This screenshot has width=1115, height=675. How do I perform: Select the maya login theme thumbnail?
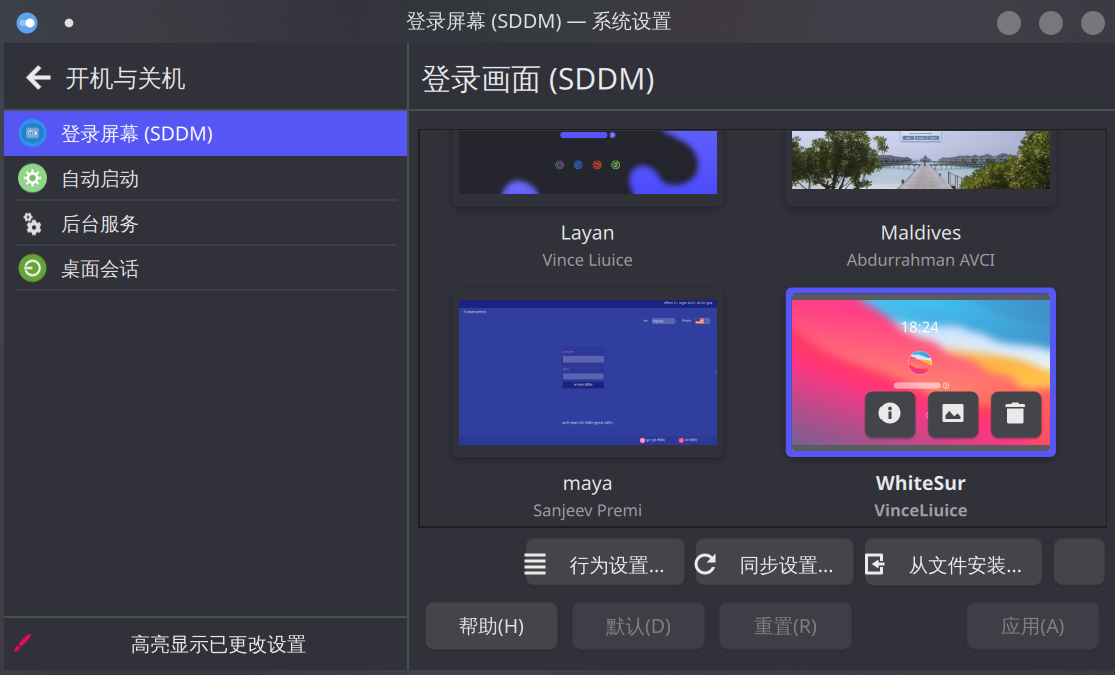coord(588,372)
